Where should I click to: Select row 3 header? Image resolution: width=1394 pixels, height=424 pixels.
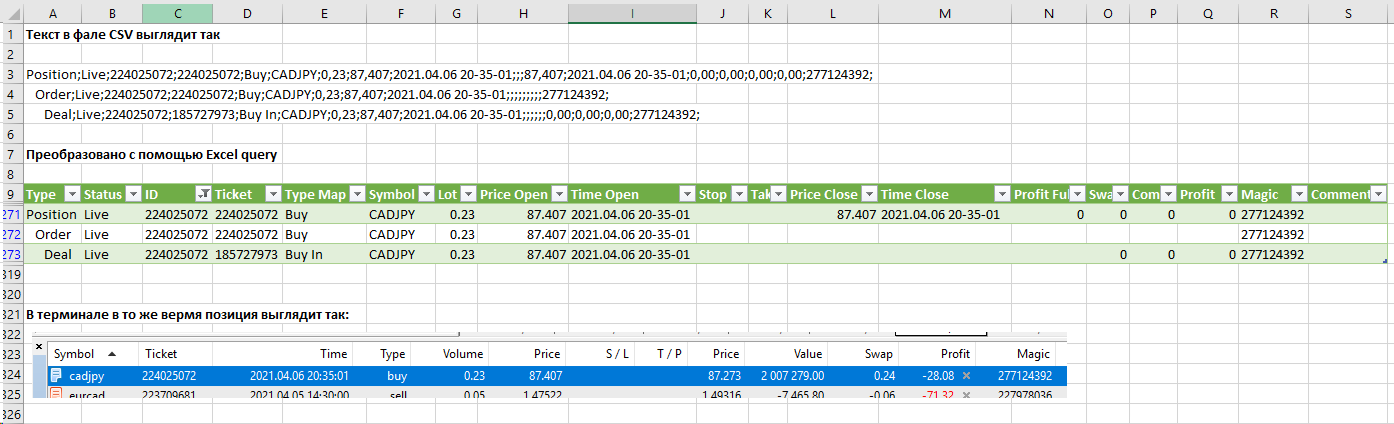[x=11, y=74]
